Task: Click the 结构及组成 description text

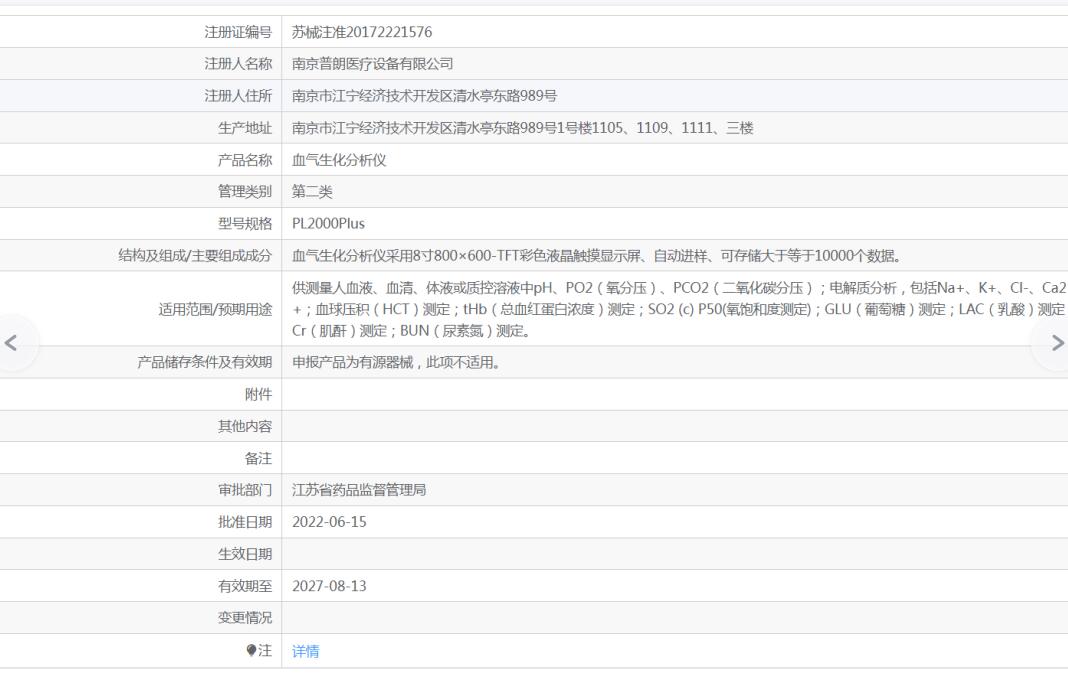Action: (x=596, y=255)
